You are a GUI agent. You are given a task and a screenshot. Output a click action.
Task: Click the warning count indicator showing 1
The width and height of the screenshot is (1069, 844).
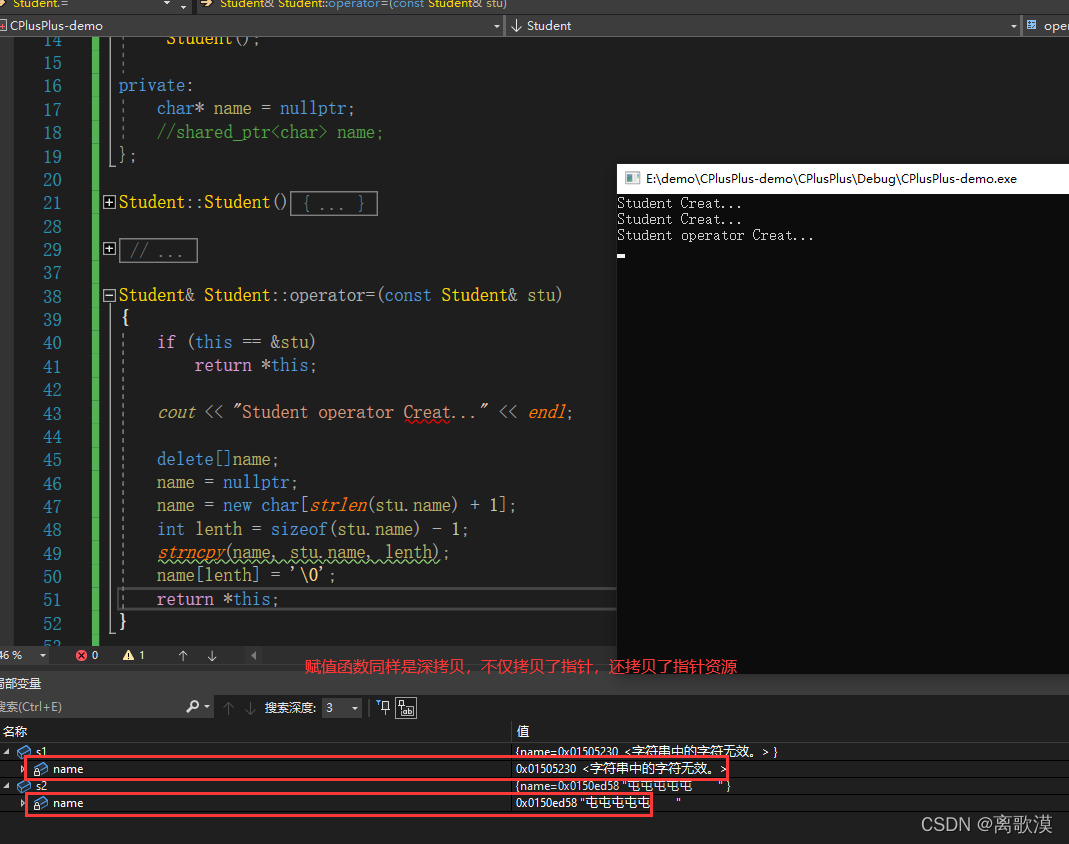[134, 655]
